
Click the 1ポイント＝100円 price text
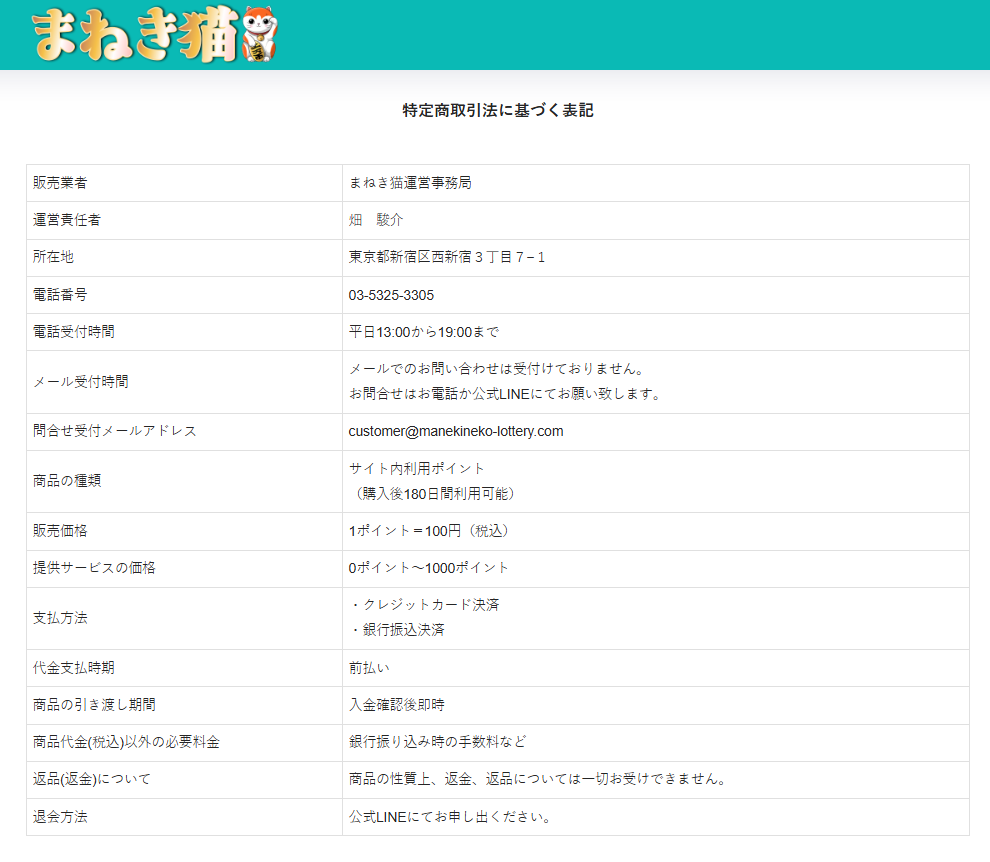point(435,530)
